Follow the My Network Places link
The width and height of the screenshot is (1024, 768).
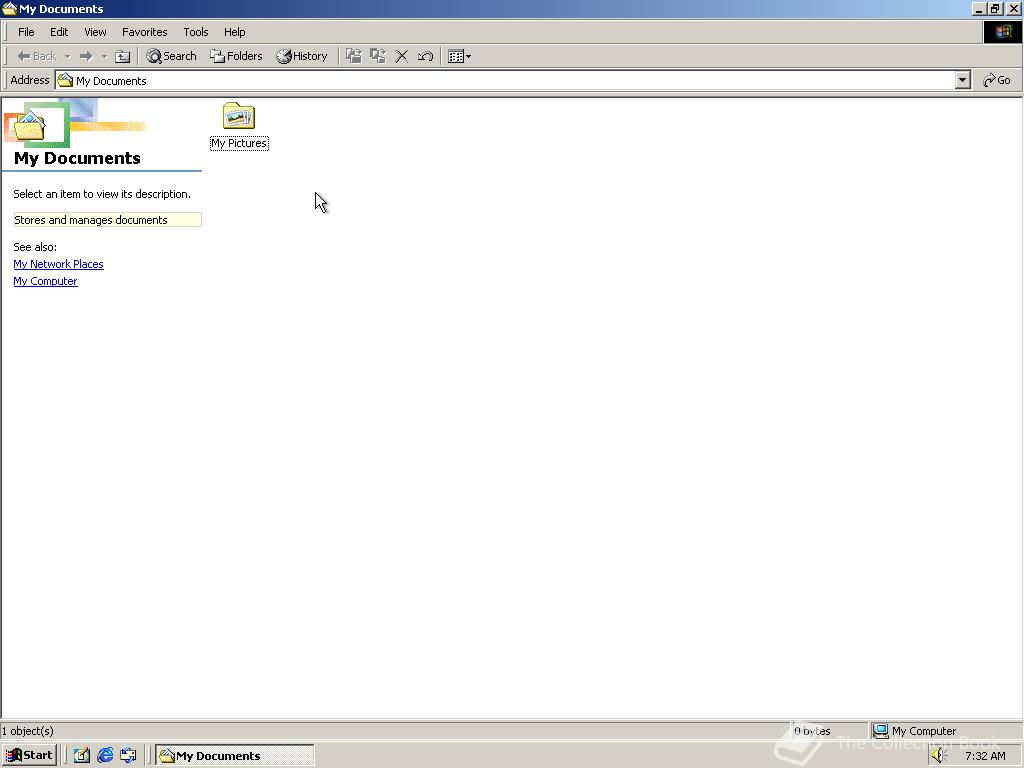58,264
